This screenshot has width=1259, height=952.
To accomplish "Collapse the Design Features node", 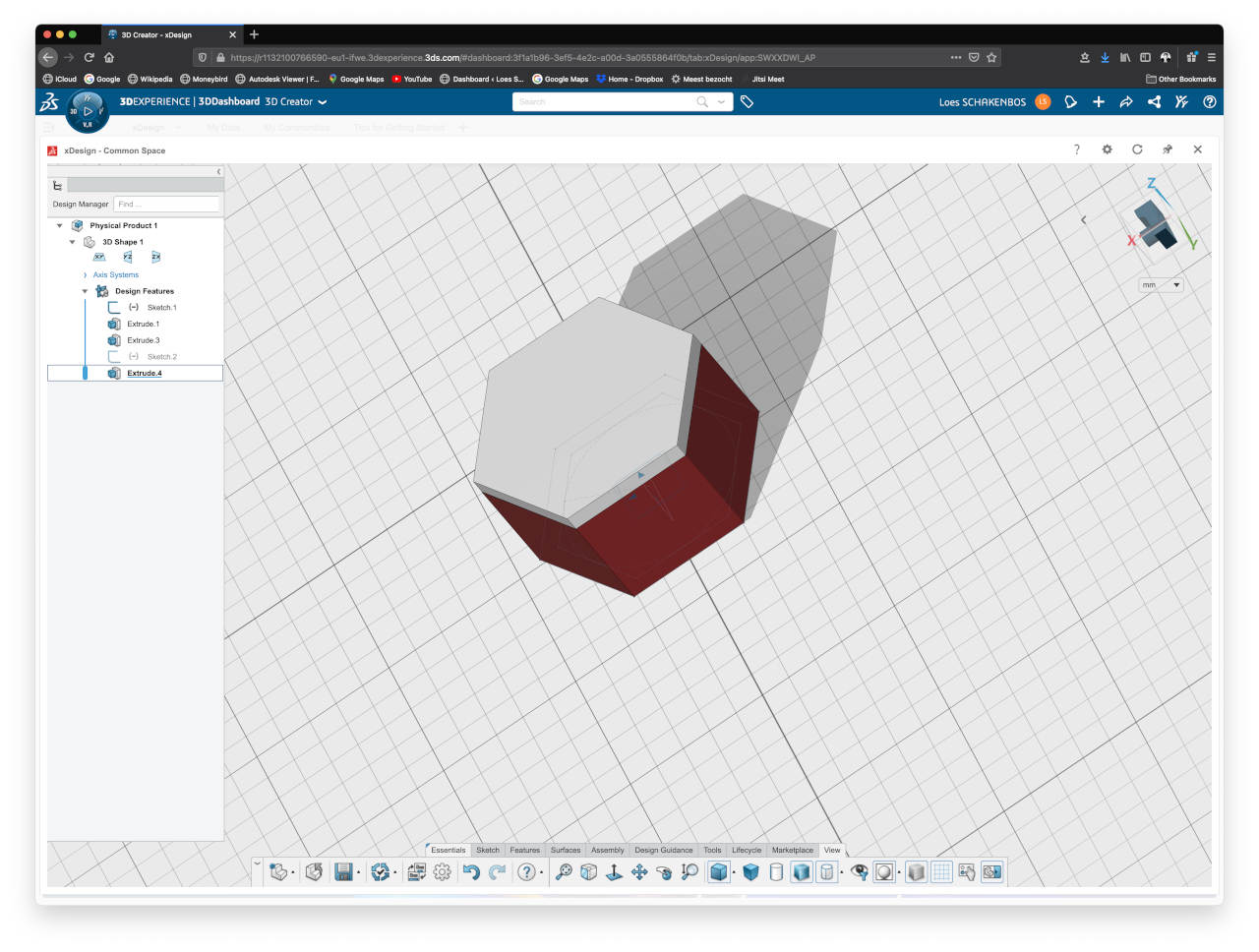I will coord(86,292).
